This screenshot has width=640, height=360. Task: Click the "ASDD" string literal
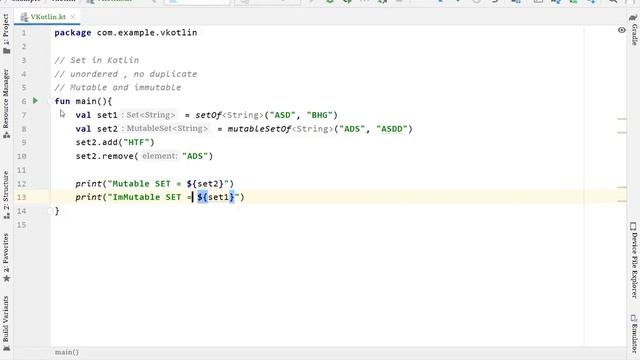[392, 129]
